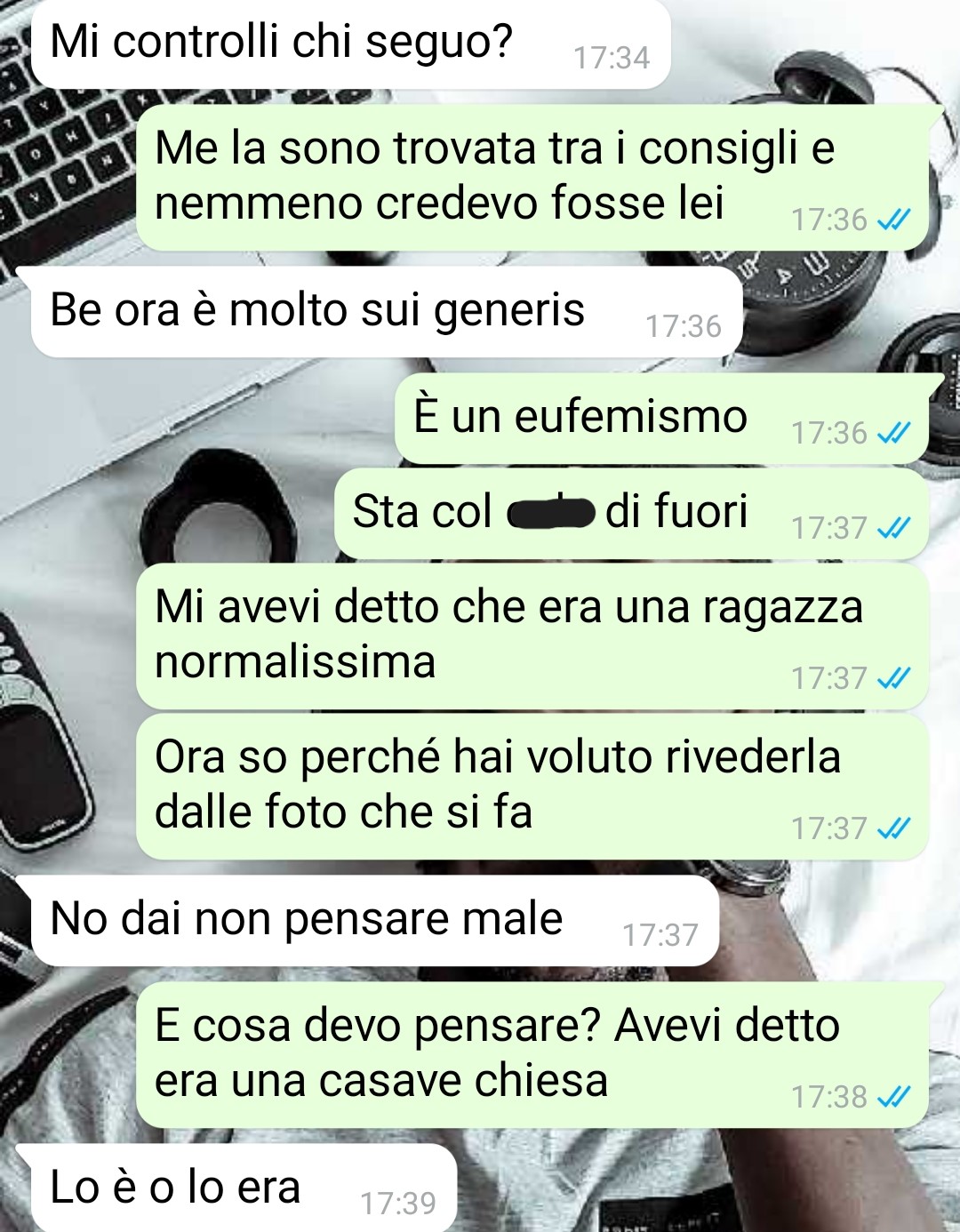Tap the 'Sta col ... di fuori' message

pyautogui.click(x=631, y=514)
